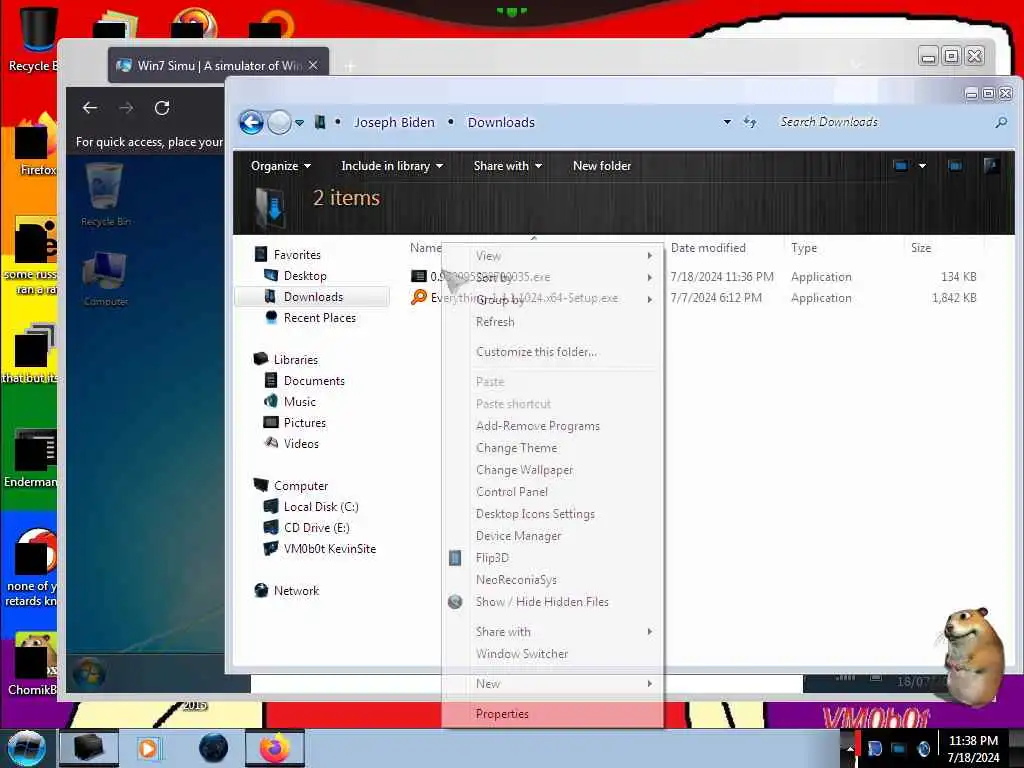This screenshot has height=768, width=1024.
Task: Choose Window Switcher in context menu
Action: click(552, 654)
